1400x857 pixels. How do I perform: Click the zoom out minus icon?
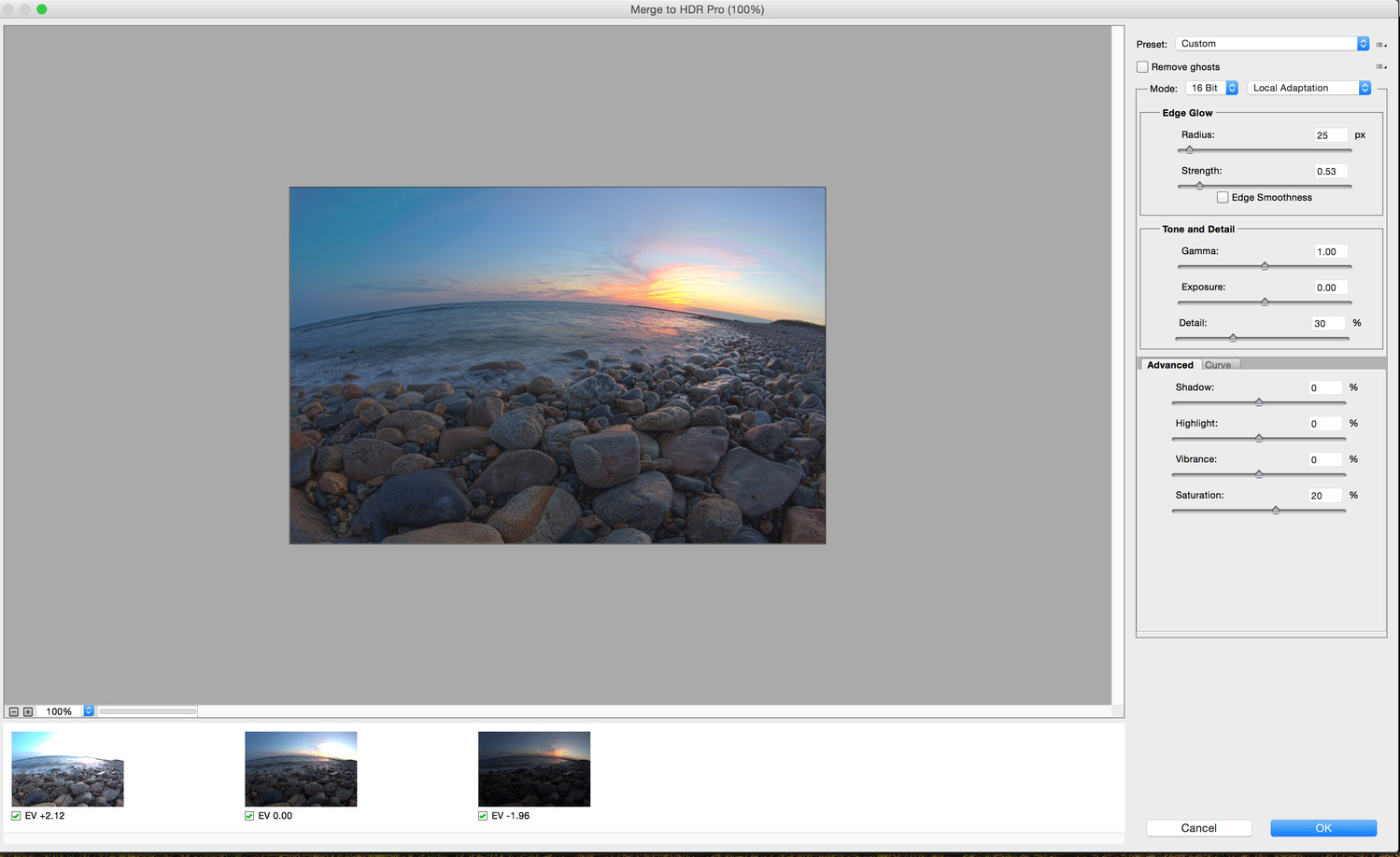click(14, 711)
